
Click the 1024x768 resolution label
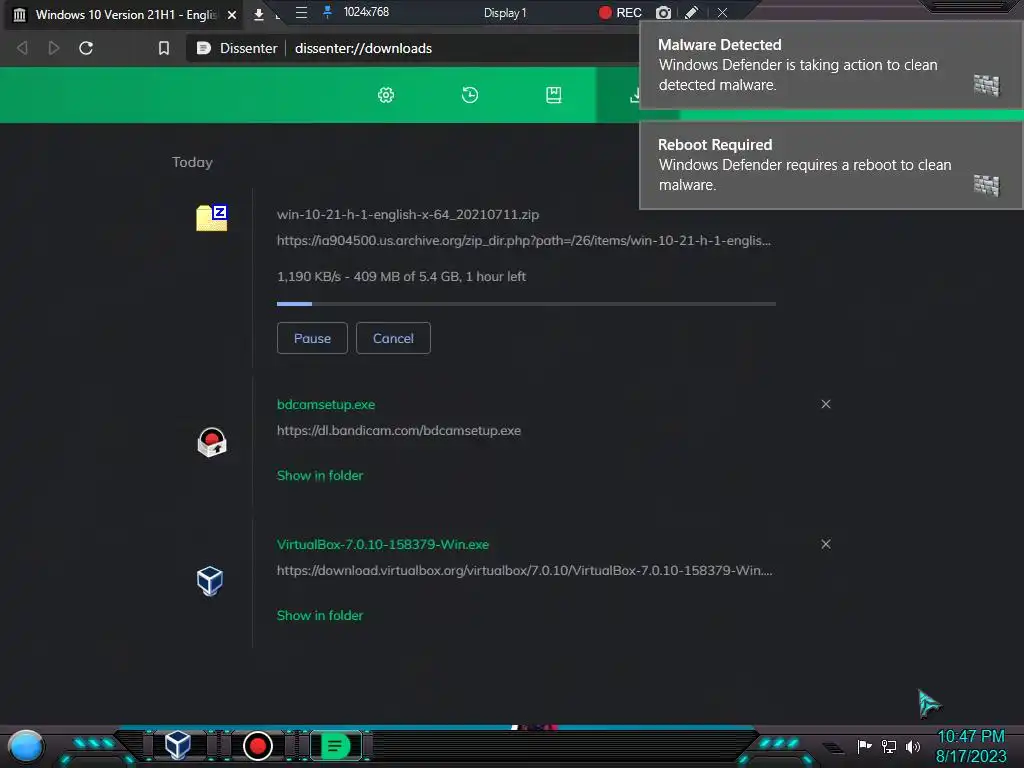[x=366, y=12]
